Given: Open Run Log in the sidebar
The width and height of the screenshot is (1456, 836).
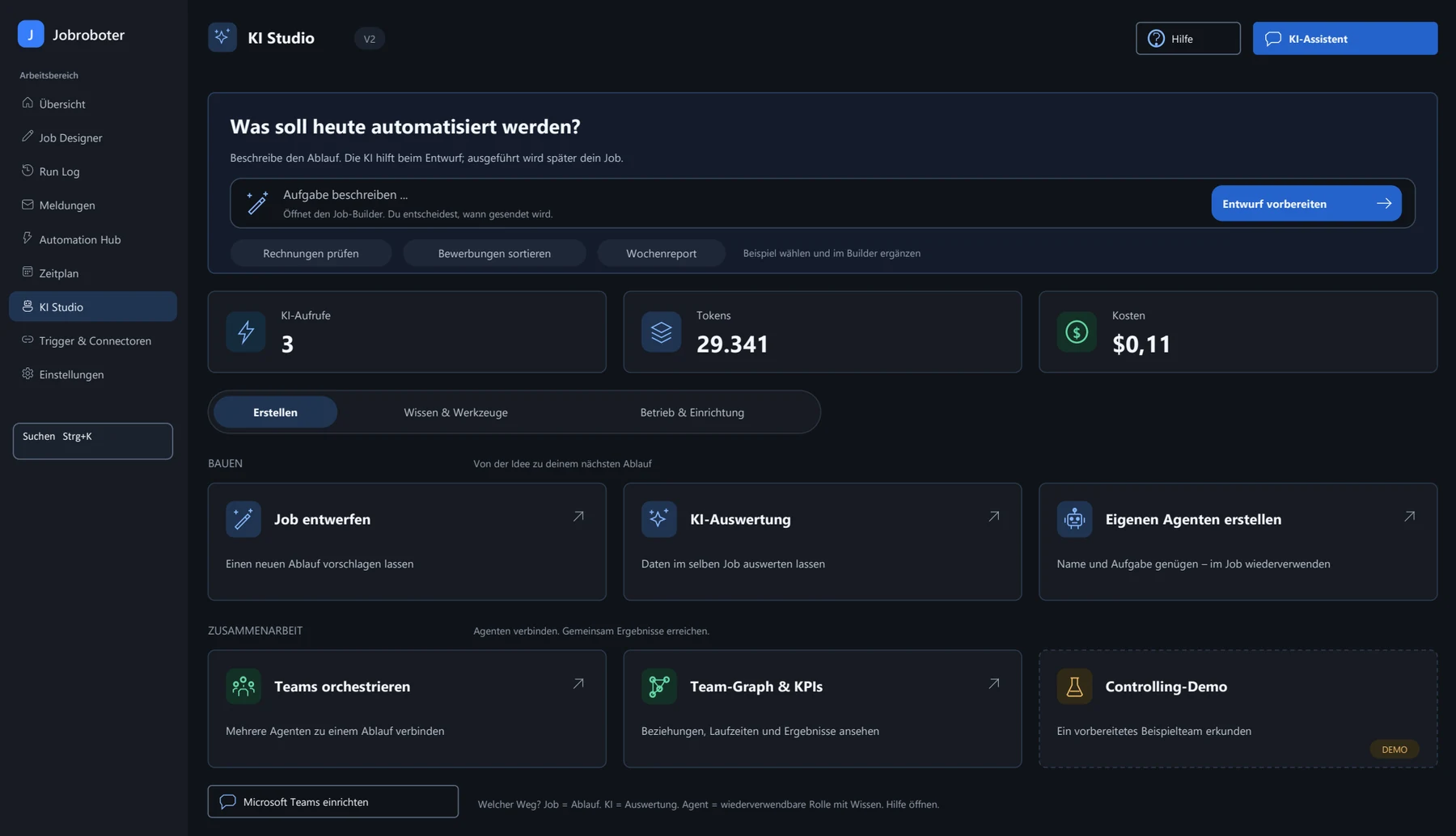Looking at the screenshot, I should tap(93, 171).
